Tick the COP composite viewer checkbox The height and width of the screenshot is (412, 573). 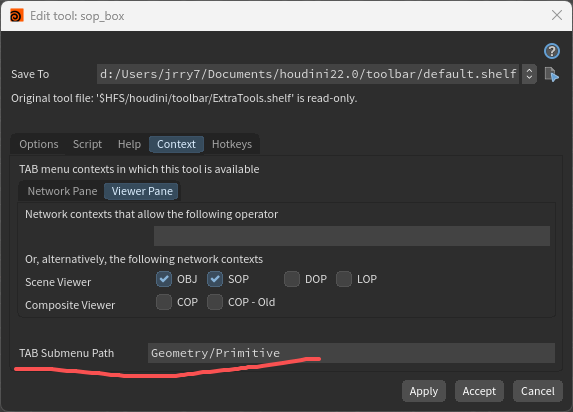(x=164, y=302)
